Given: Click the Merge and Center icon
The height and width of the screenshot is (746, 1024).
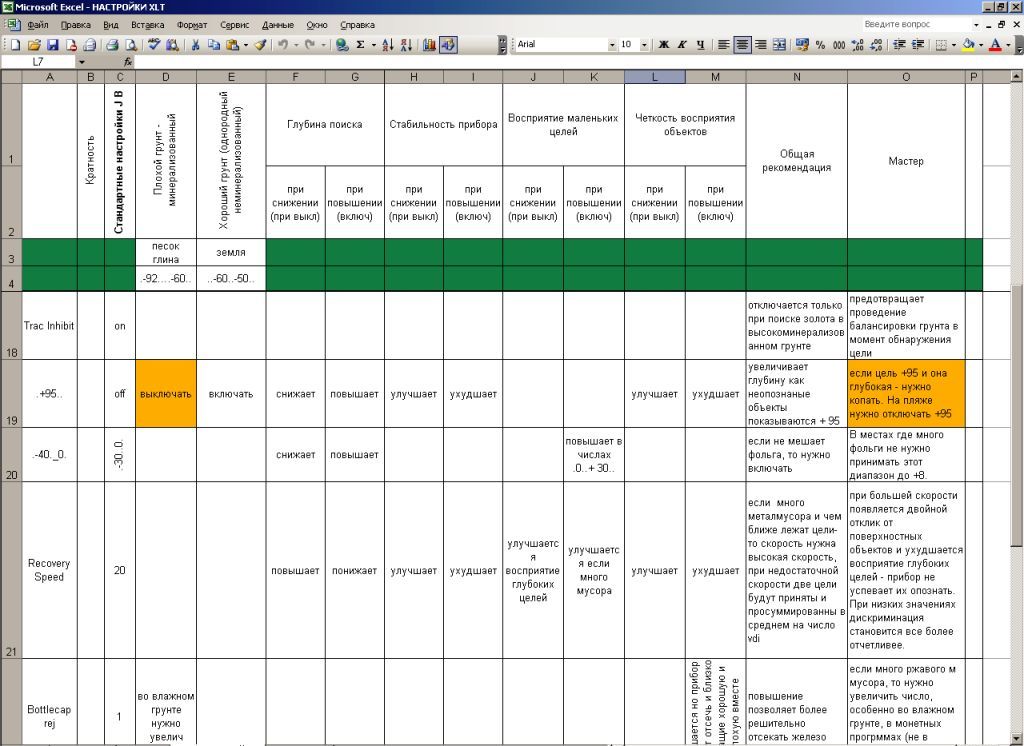Looking at the screenshot, I should (779, 45).
